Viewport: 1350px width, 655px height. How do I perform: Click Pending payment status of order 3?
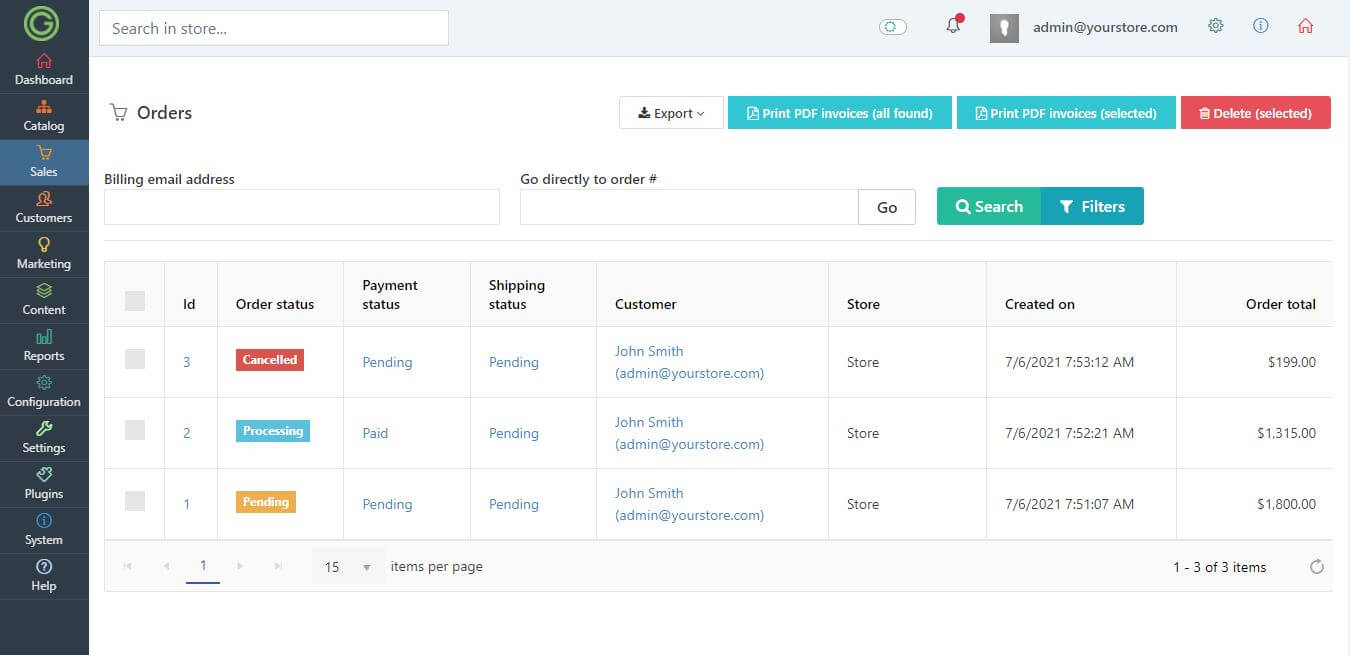[x=387, y=362]
